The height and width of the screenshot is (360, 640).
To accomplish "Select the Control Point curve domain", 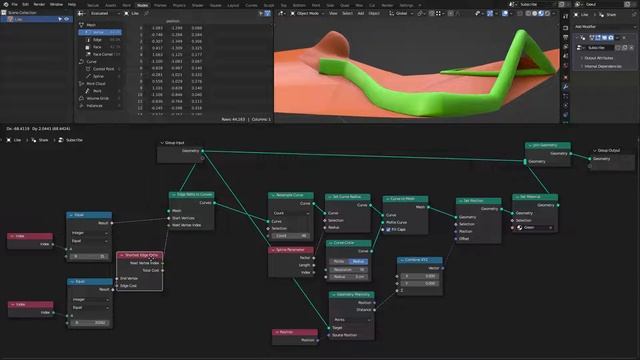I will (x=100, y=69).
